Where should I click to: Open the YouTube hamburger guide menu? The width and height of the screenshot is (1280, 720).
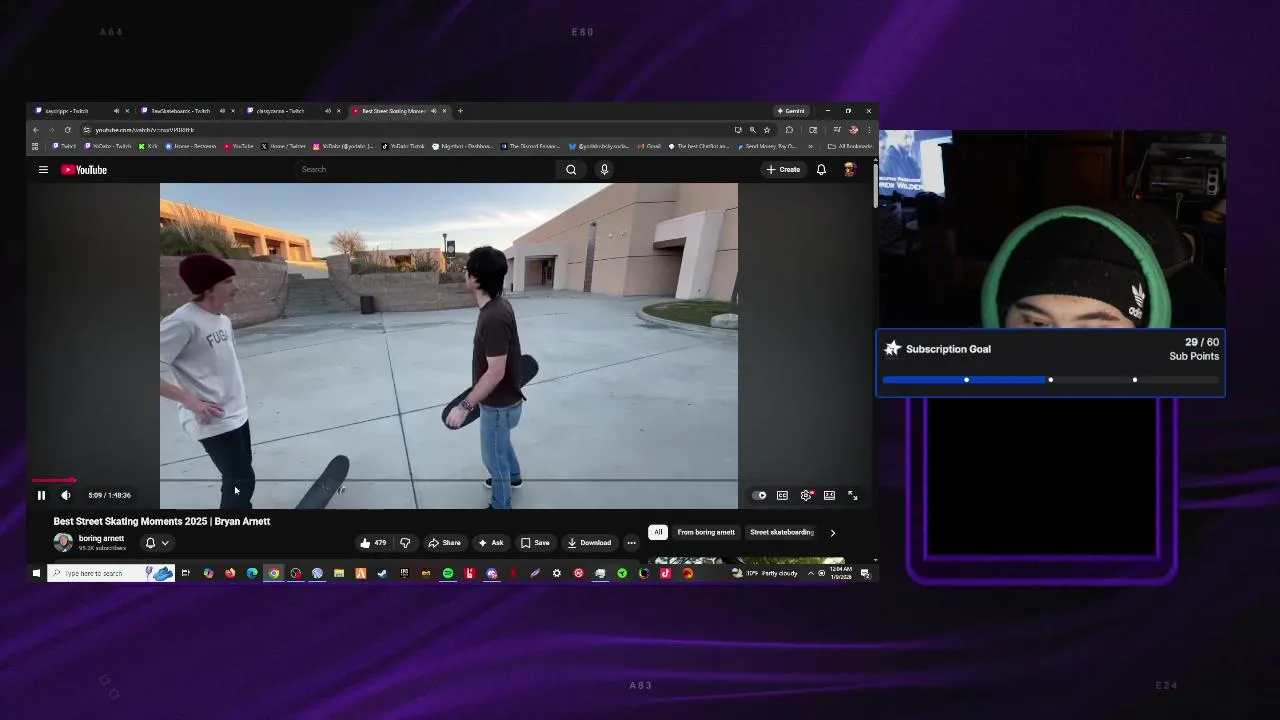coord(43,170)
